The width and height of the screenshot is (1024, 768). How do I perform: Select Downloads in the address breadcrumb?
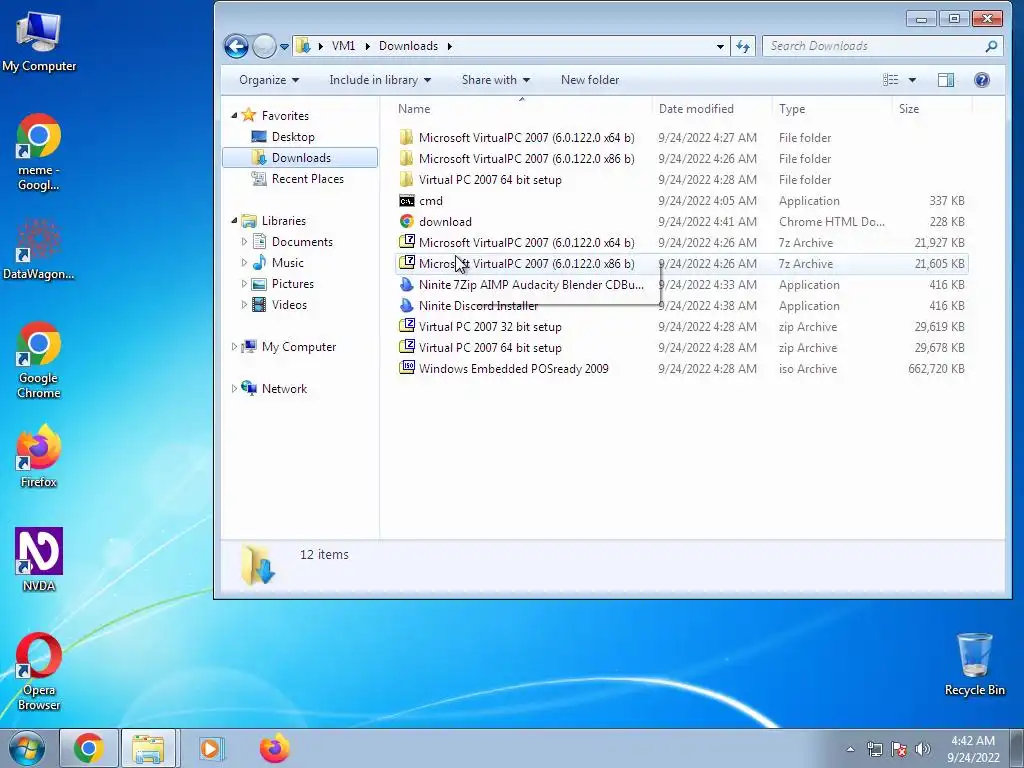408,46
